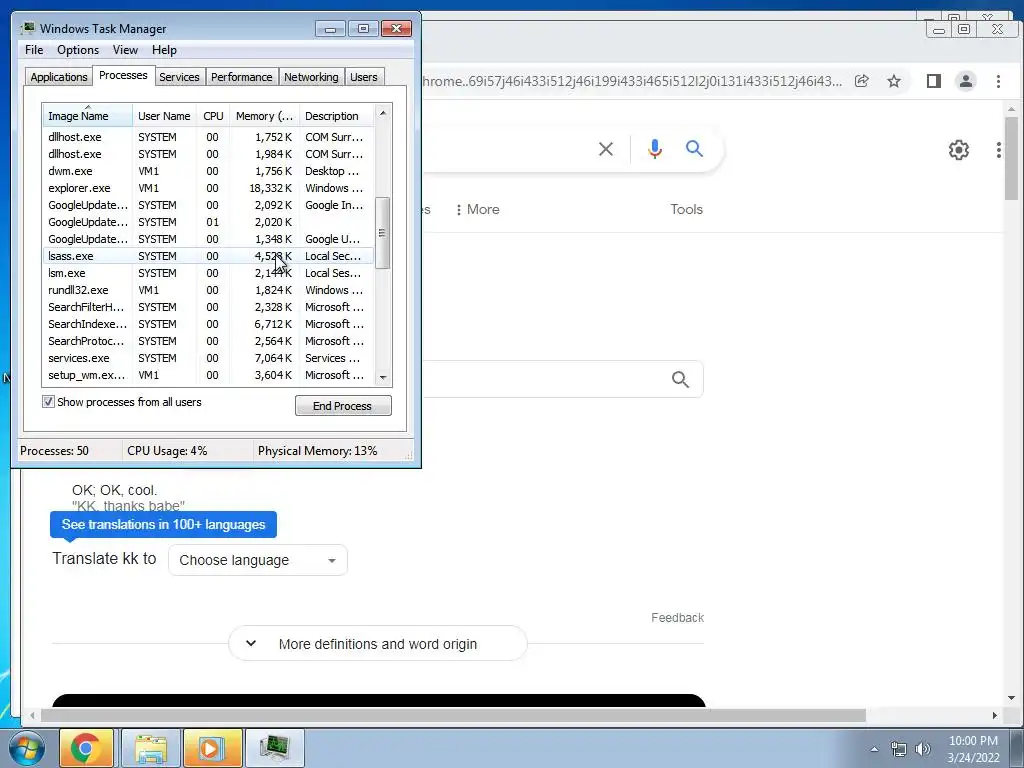Open the Choose language dropdown

point(257,560)
